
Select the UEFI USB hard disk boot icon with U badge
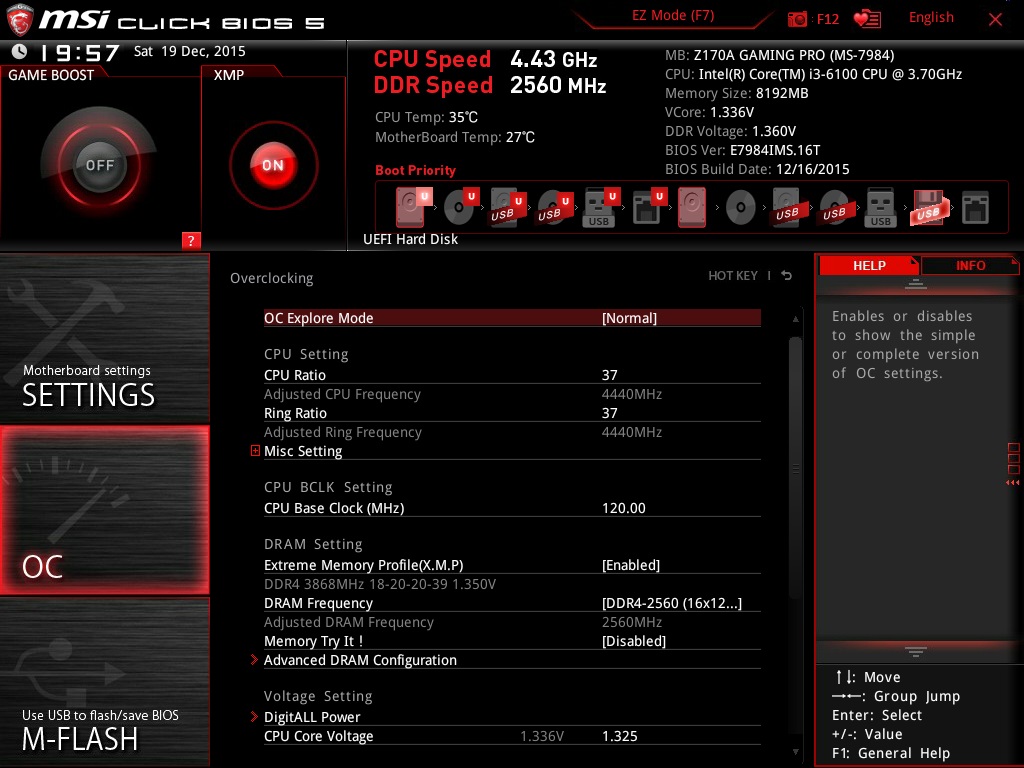click(508, 206)
